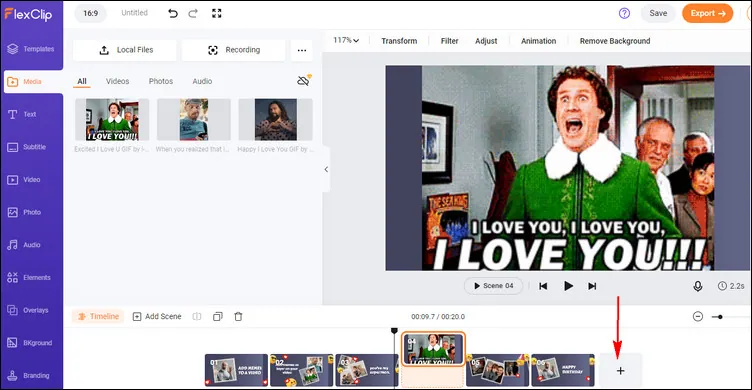This screenshot has width=752, height=390.
Task: Open the Transform options
Action: [399, 41]
